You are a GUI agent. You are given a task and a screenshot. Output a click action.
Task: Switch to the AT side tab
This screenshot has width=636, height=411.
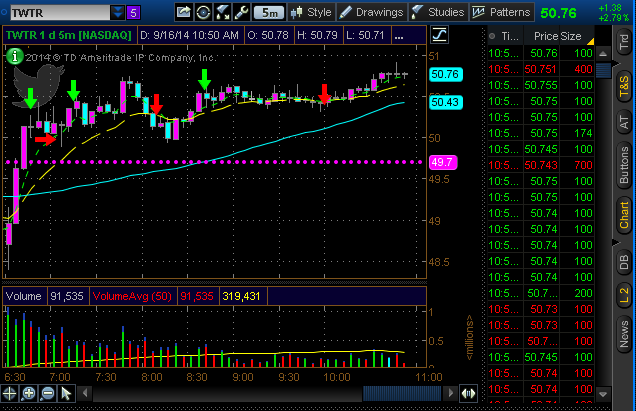pyautogui.click(x=624, y=122)
